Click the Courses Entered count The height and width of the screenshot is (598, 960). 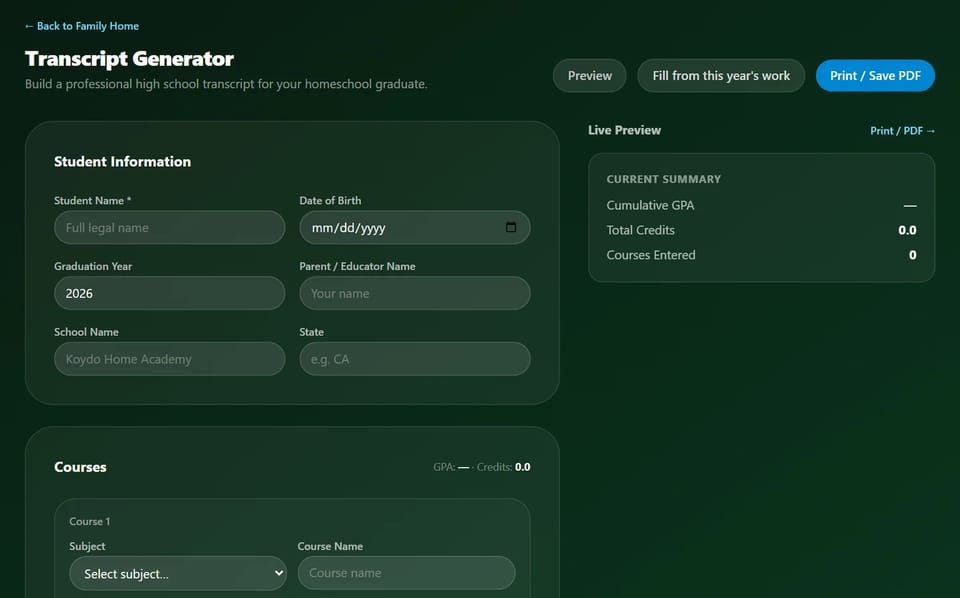[x=912, y=255]
